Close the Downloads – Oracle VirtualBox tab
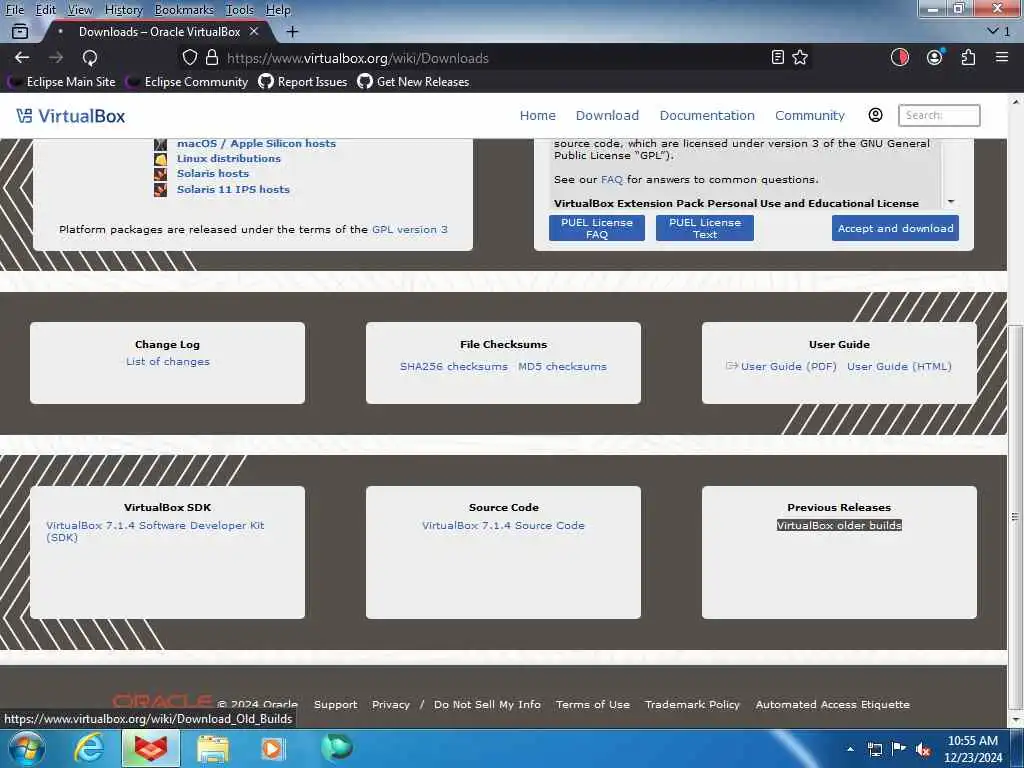The image size is (1024, 768). click(x=254, y=31)
